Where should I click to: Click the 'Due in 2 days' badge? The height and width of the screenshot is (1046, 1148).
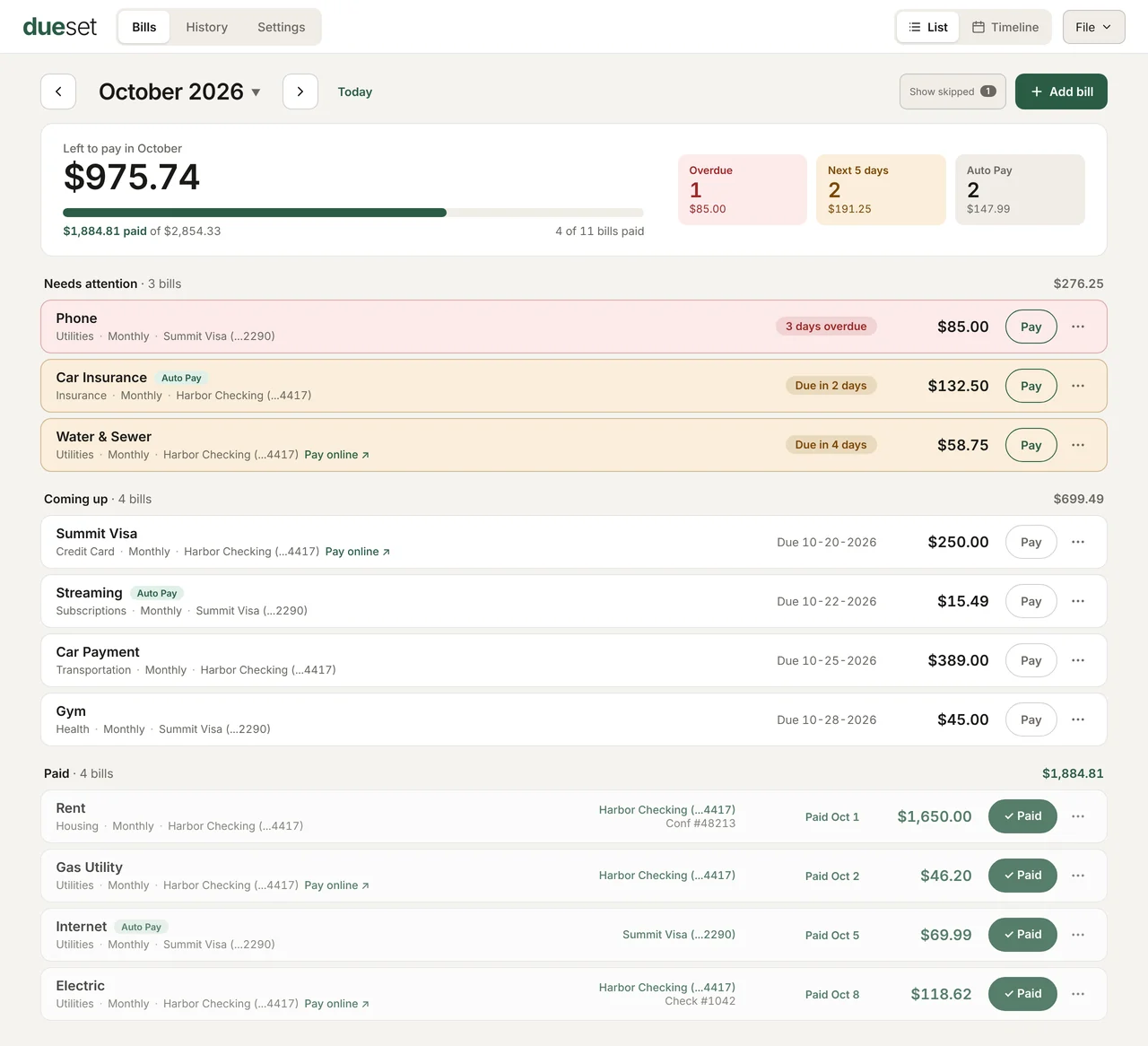click(831, 386)
